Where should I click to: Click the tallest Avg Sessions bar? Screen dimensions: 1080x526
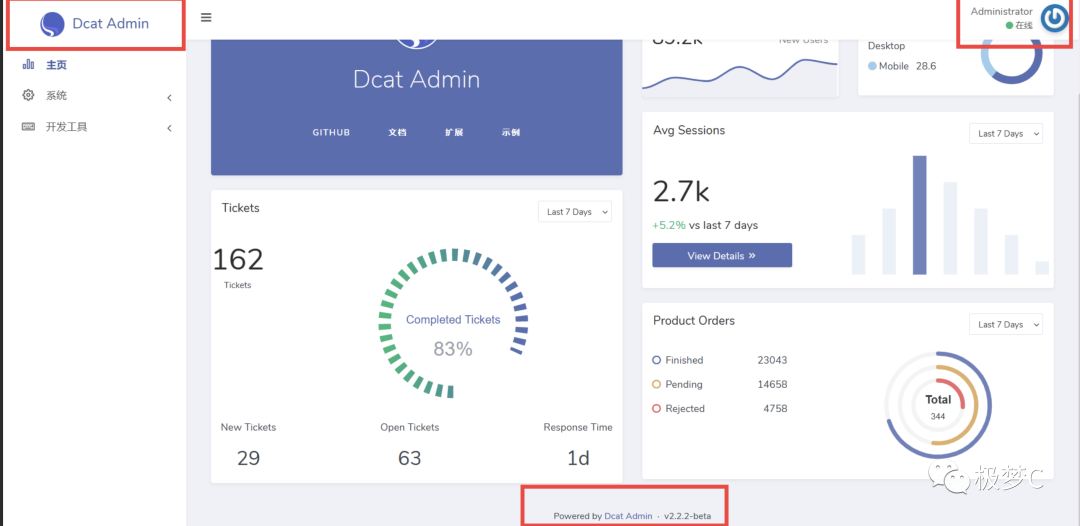[920, 215]
